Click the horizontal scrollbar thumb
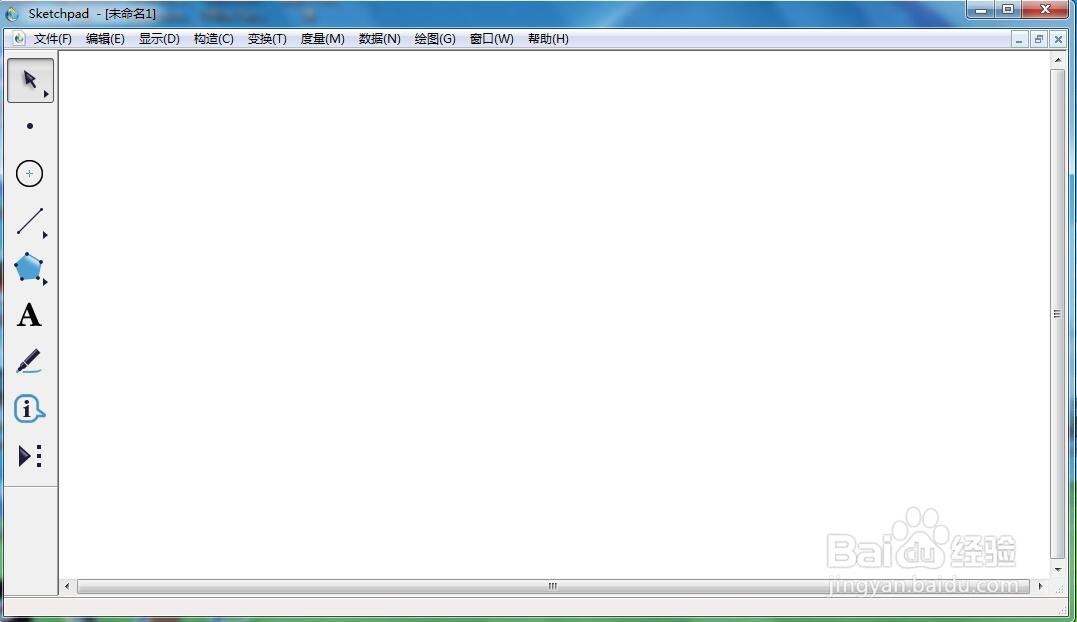The image size is (1077, 622). click(553, 586)
